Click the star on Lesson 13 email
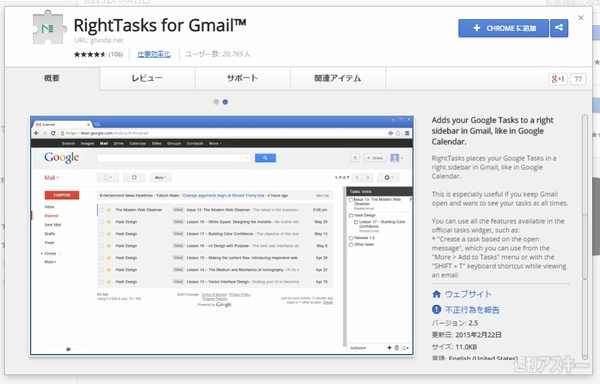 click(x=109, y=282)
